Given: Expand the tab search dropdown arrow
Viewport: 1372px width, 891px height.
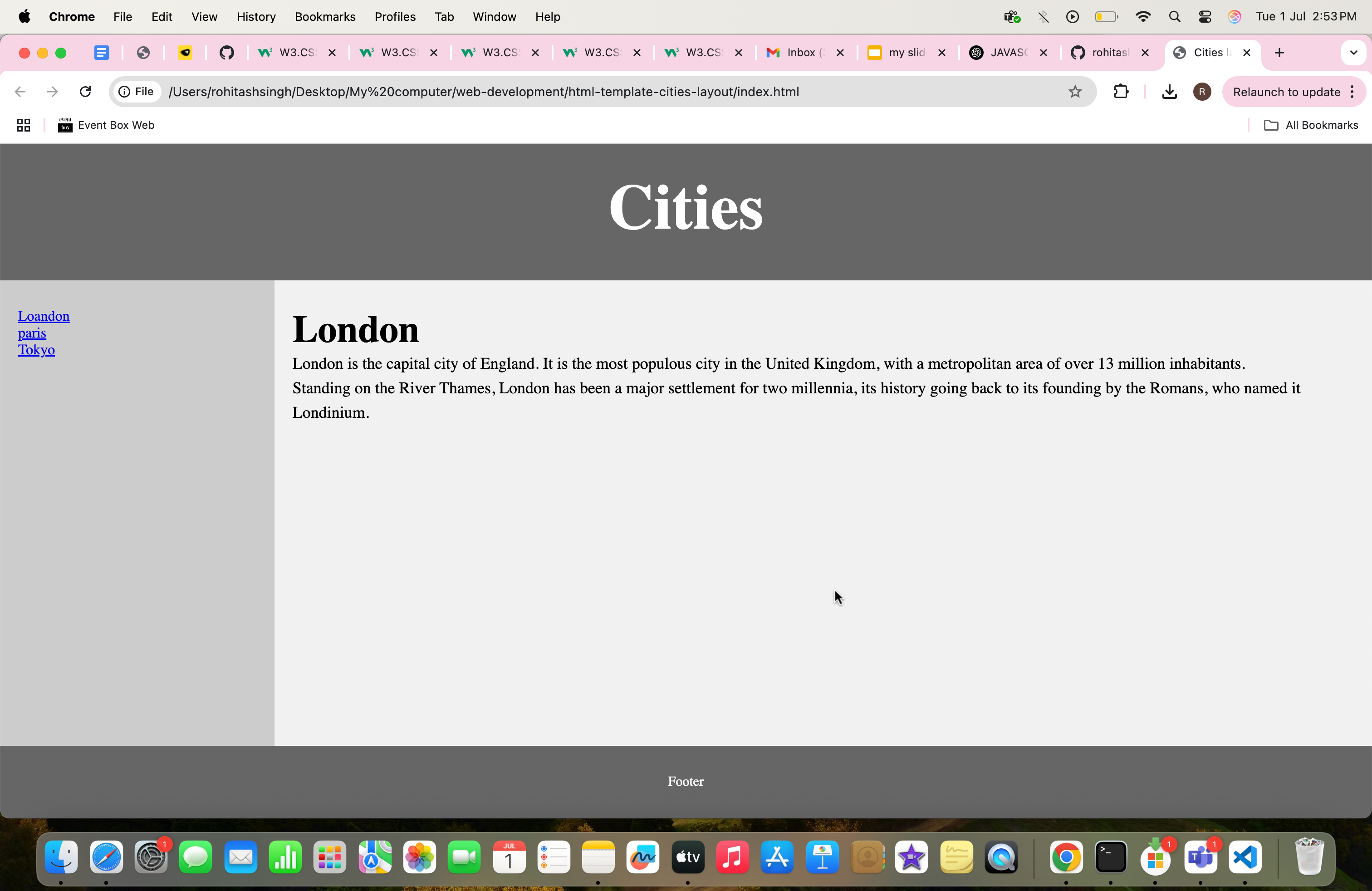Looking at the screenshot, I should coord(1353,53).
